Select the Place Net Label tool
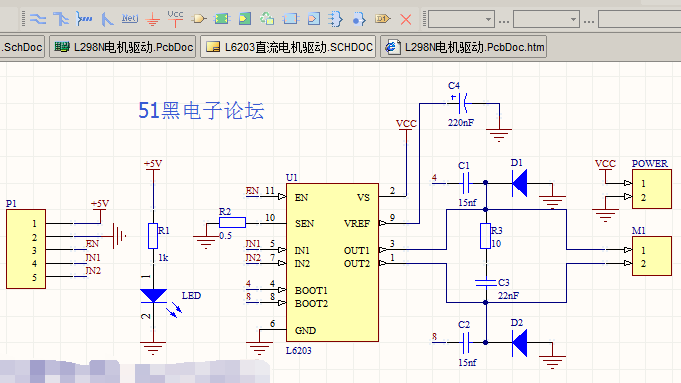Viewport: 681px width, 383px height. 129,19
